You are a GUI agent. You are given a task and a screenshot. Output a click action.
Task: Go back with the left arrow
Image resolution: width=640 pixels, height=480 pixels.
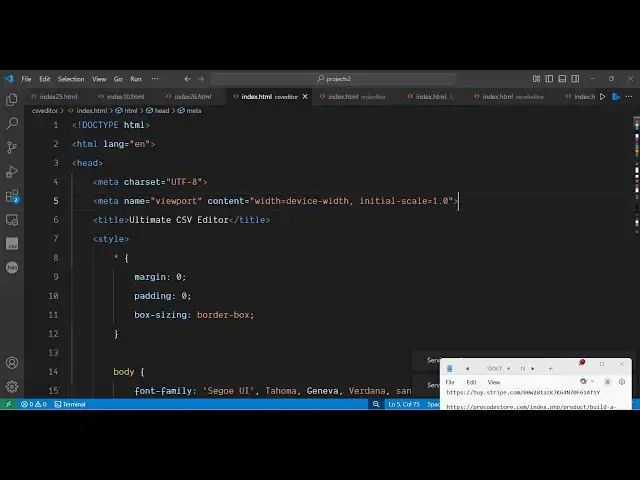click(x=187, y=79)
